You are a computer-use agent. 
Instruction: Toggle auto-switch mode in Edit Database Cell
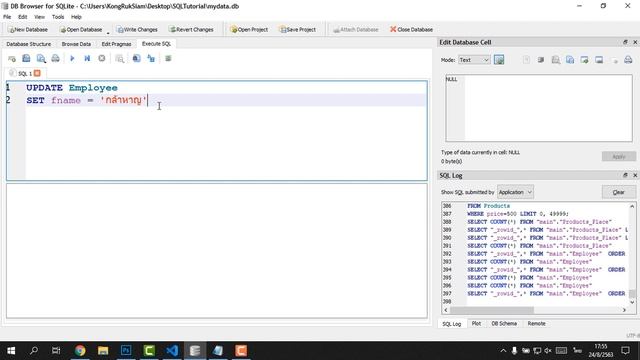click(x=499, y=60)
